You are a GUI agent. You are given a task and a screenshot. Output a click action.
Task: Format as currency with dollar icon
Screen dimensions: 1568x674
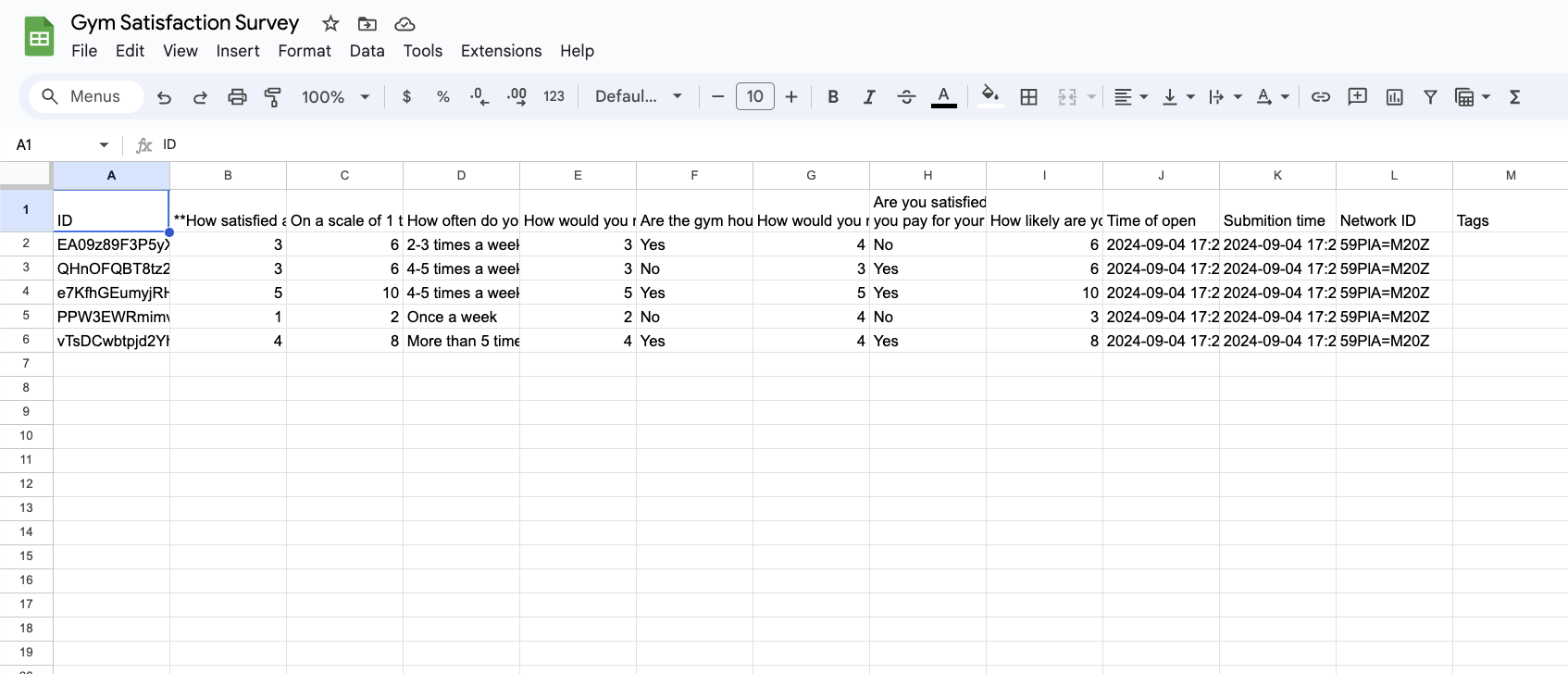[406, 96]
